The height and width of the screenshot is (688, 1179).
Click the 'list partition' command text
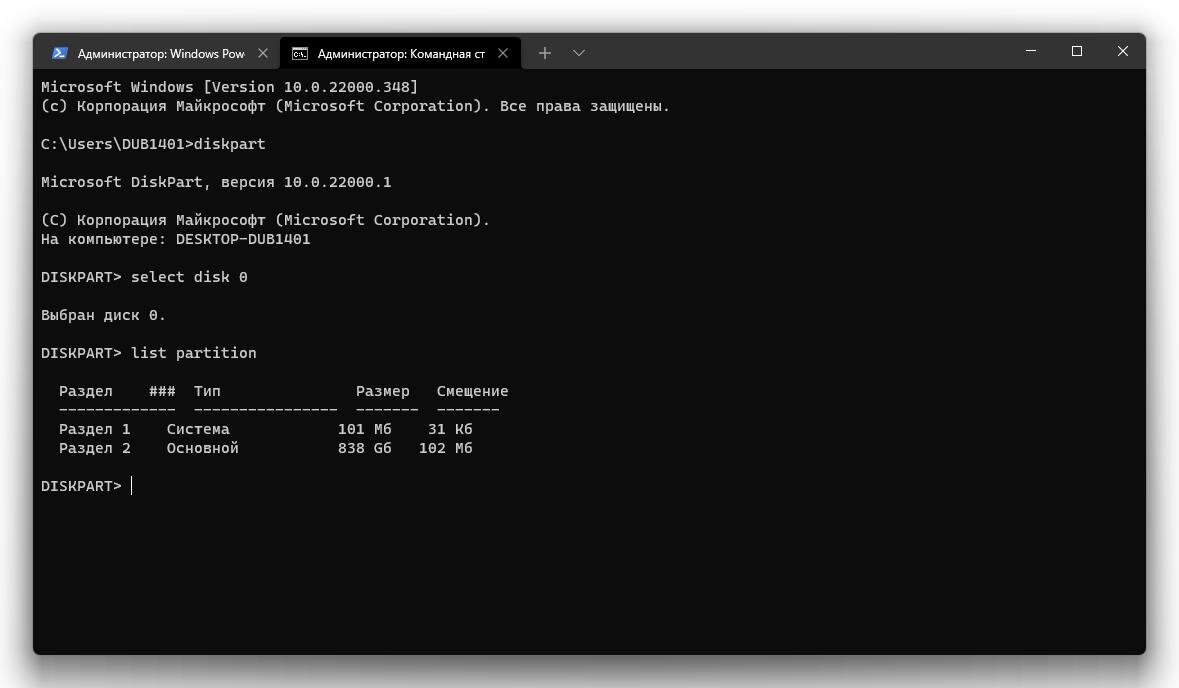tap(193, 352)
